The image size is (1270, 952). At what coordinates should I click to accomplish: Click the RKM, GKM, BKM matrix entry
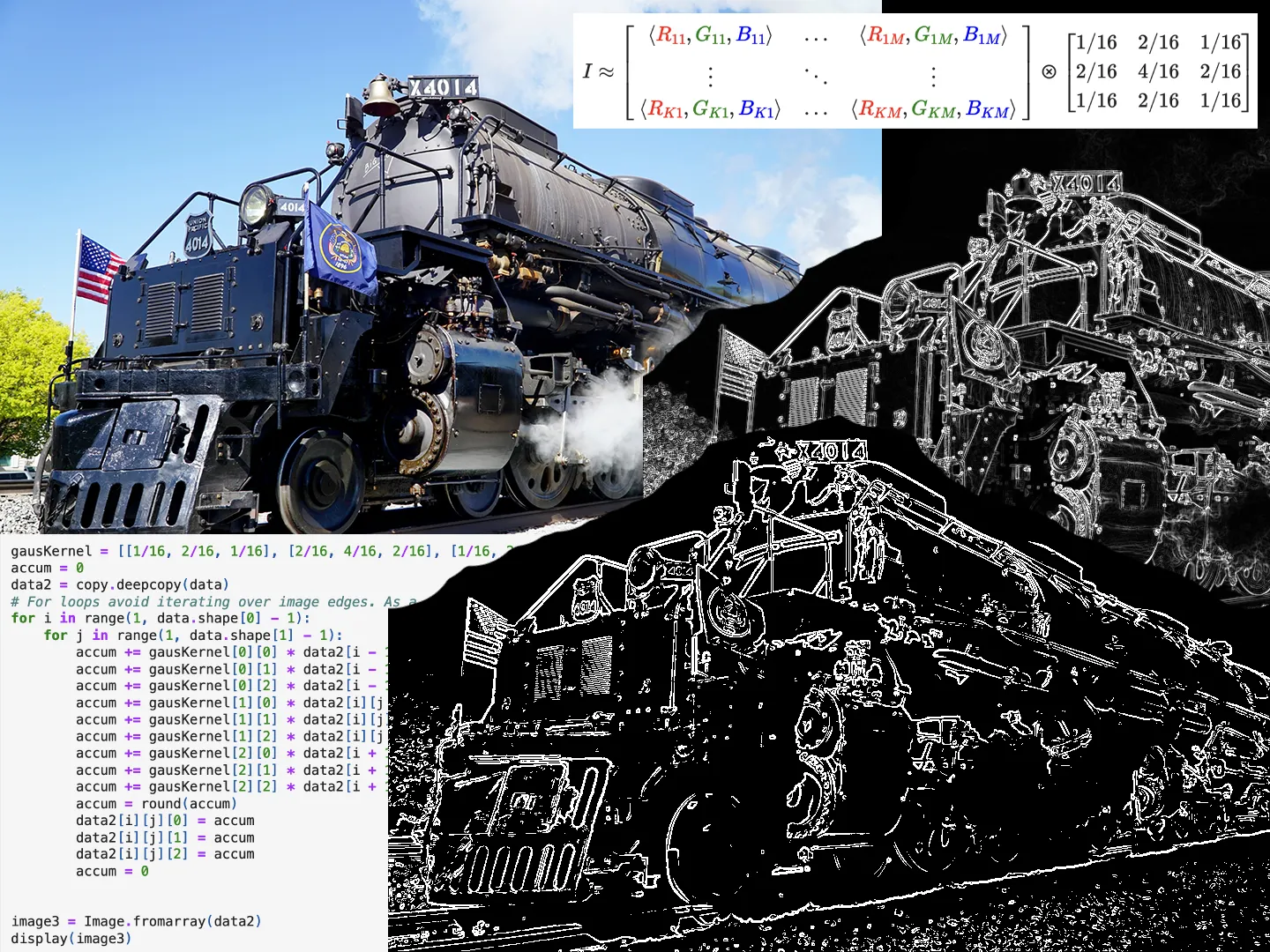click(x=933, y=109)
